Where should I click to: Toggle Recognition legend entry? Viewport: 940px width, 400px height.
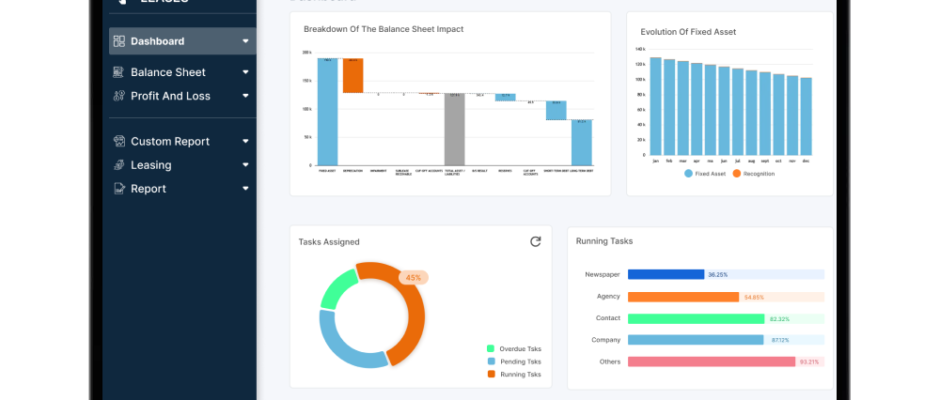pyautogui.click(x=753, y=174)
